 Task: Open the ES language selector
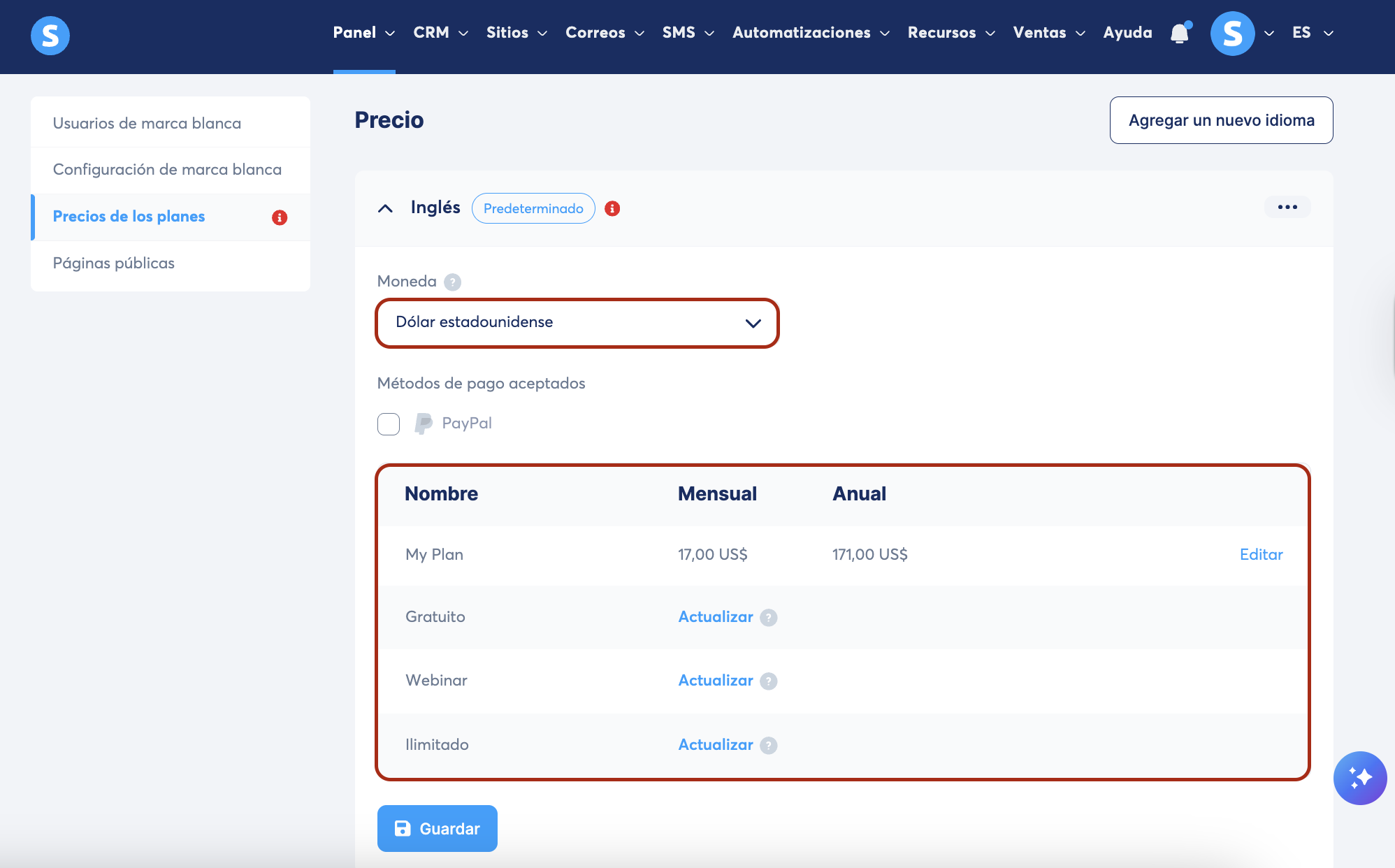coord(1312,33)
